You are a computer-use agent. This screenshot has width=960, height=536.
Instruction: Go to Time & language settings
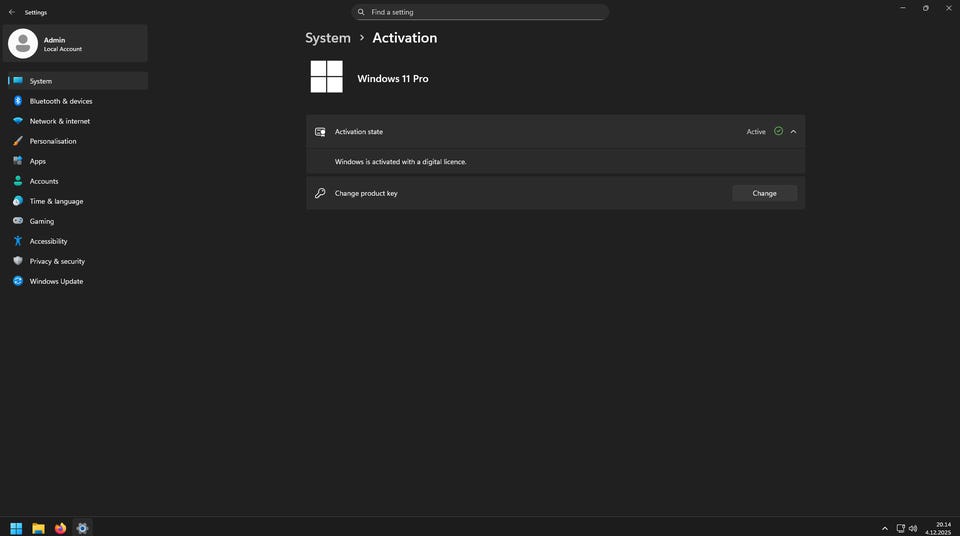point(77,201)
